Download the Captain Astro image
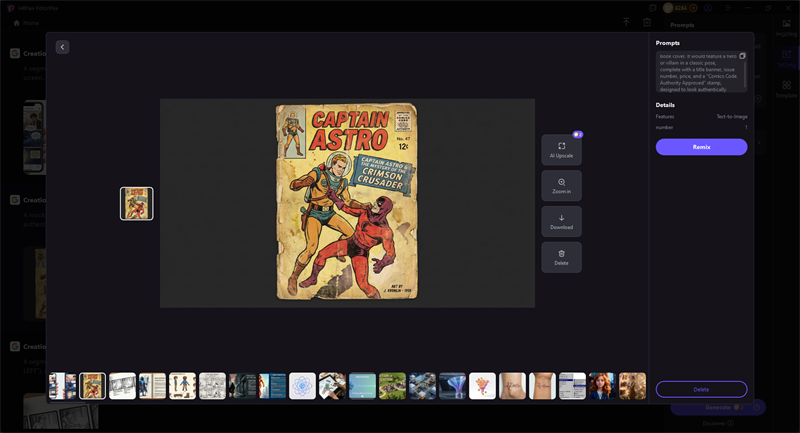Image resolution: width=800 pixels, height=433 pixels. click(x=561, y=222)
